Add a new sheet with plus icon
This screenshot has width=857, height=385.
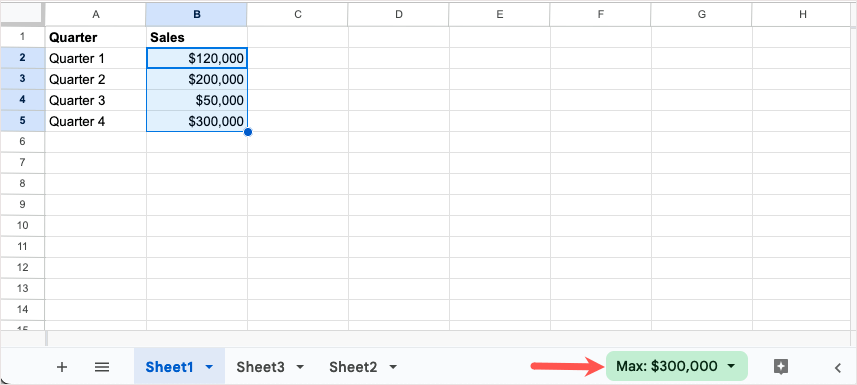click(x=62, y=367)
